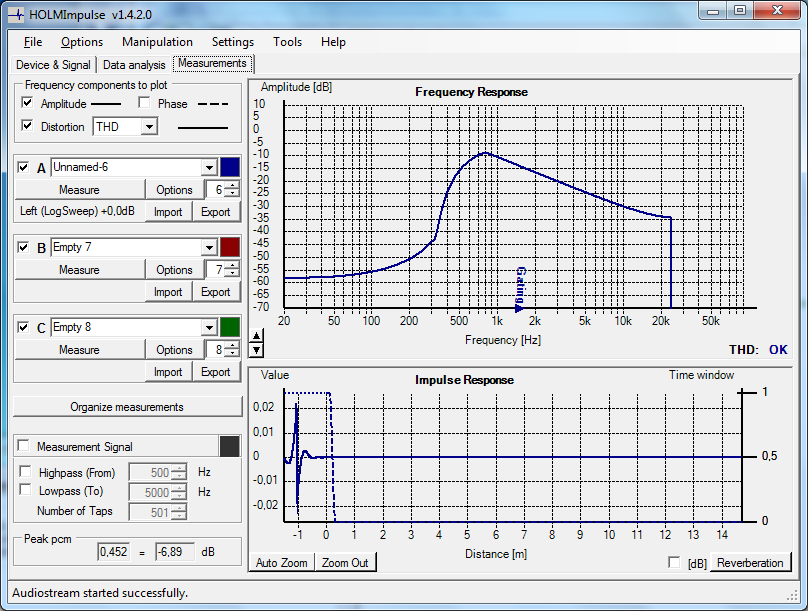Viewport: 808px width, 611px height.
Task: Enable Phase plot checkbox
Action: [144, 103]
